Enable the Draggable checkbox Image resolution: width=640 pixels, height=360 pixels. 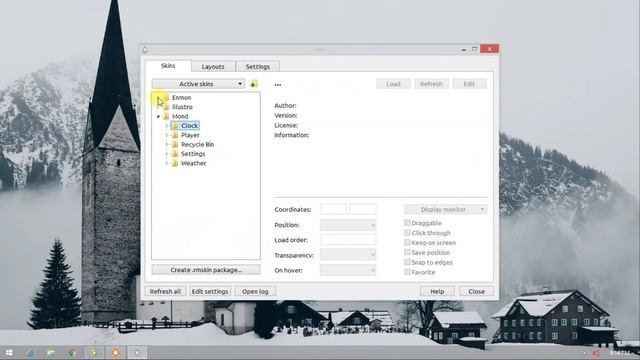tap(407, 223)
